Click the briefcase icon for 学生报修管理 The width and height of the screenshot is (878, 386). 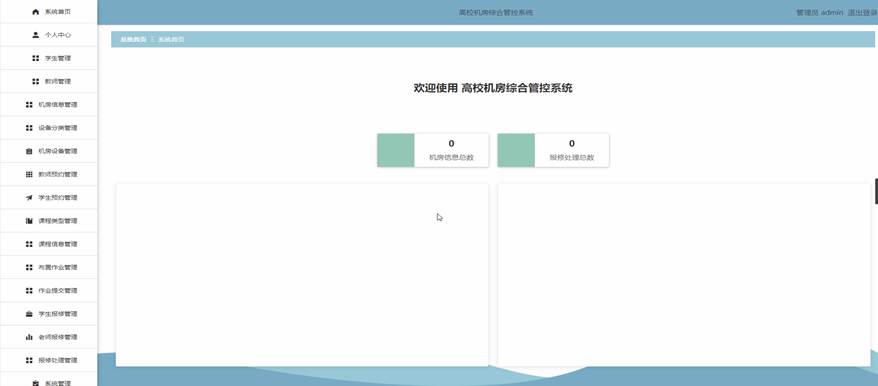coord(29,314)
